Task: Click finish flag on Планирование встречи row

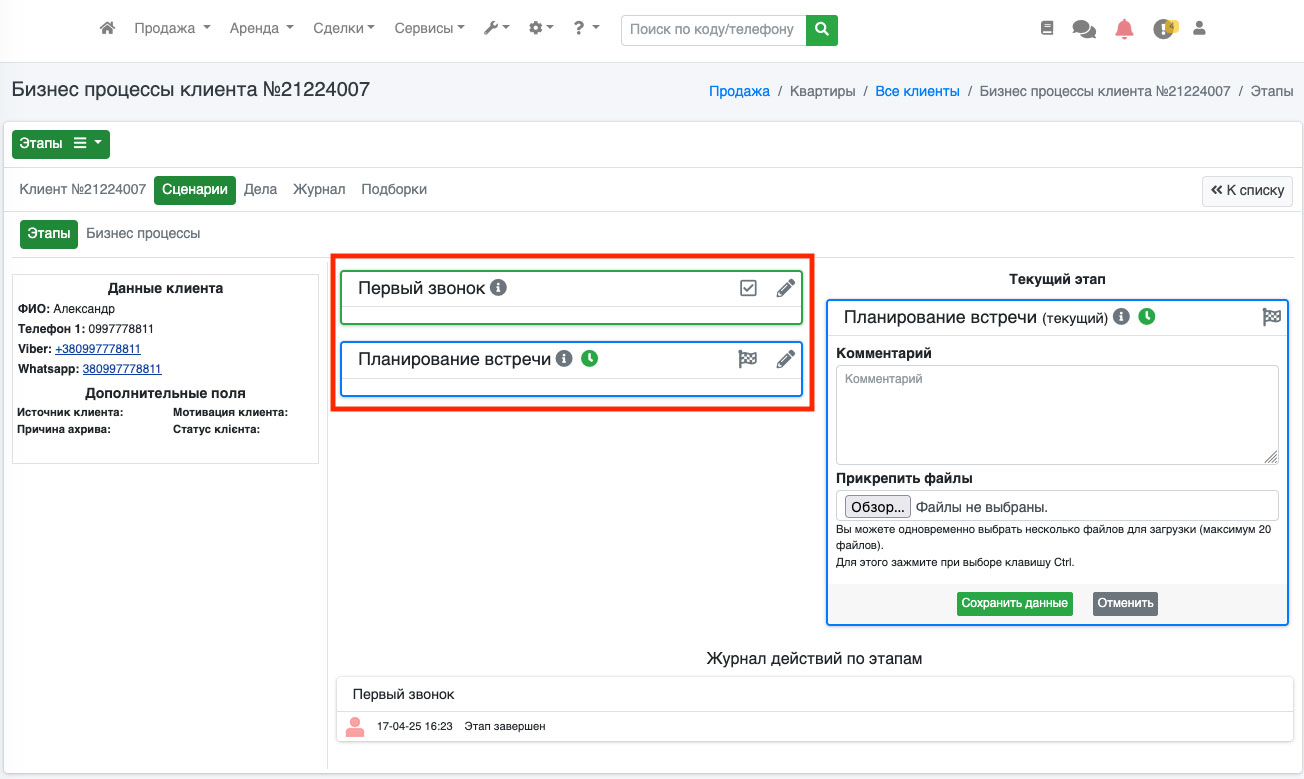Action: click(747, 359)
